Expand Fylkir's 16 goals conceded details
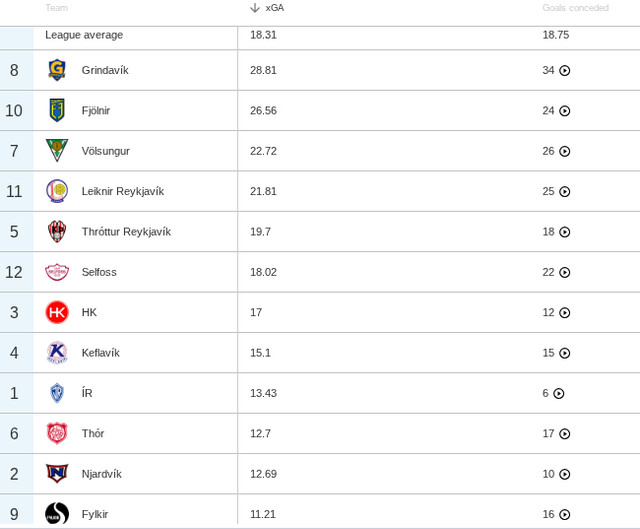 [565, 515]
